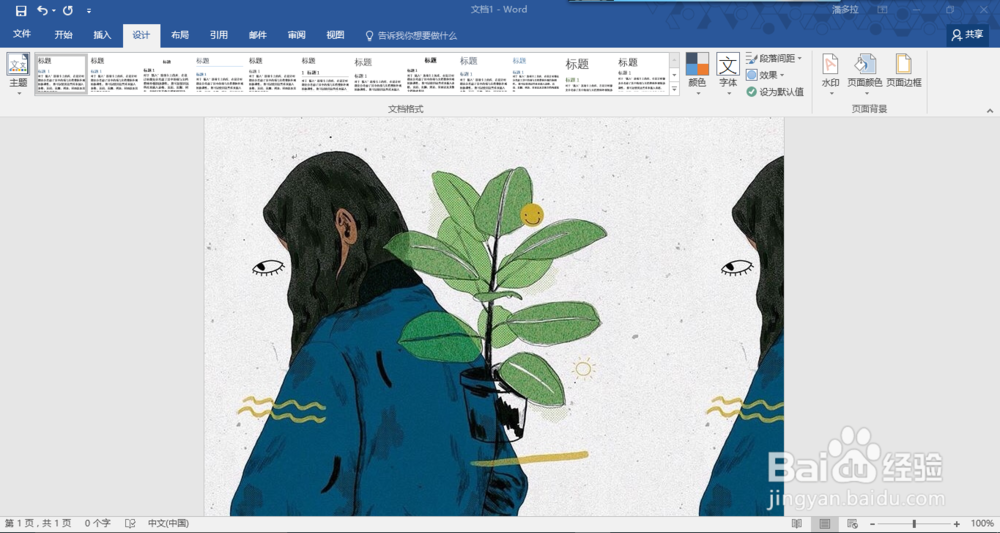Save the document with the floppy icon
Screen dimensions: 1000x533
(21, 10)
